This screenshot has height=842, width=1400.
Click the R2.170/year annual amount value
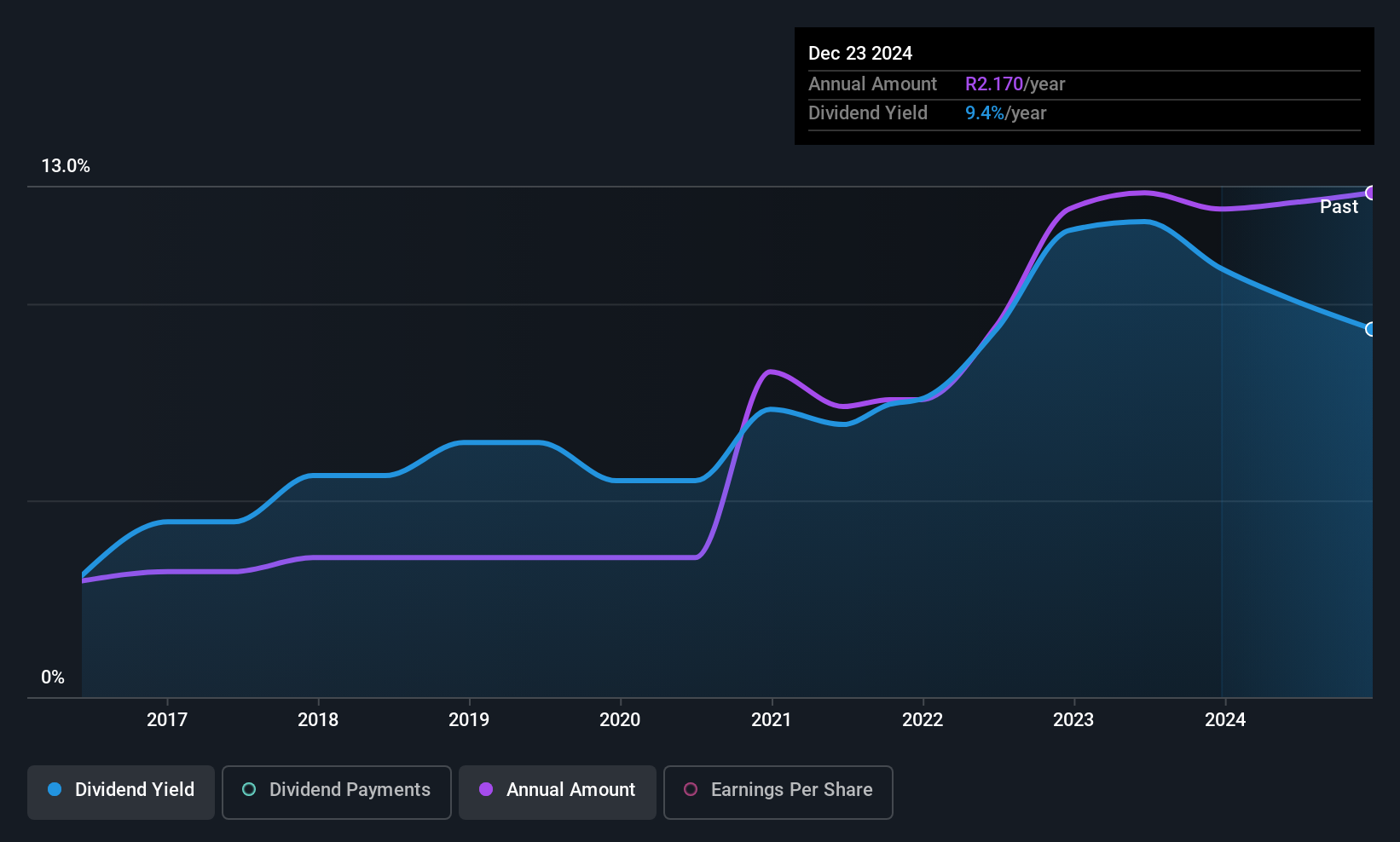point(1015,84)
